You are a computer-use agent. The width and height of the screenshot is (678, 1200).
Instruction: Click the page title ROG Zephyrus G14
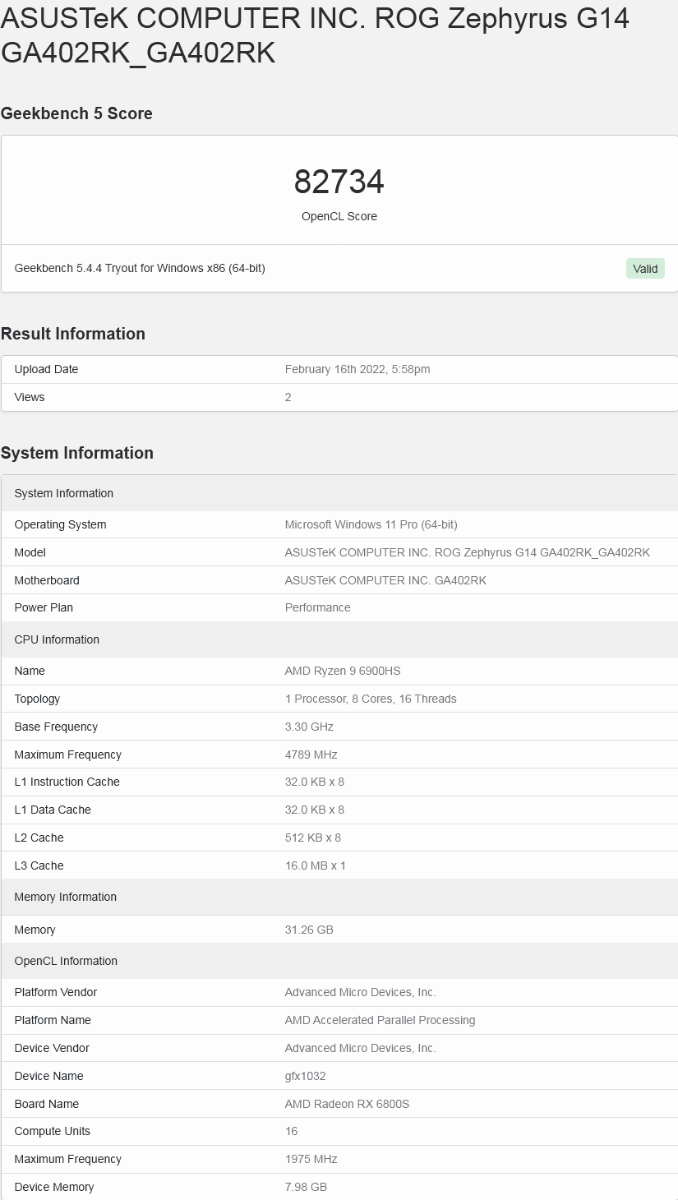click(315, 35)
